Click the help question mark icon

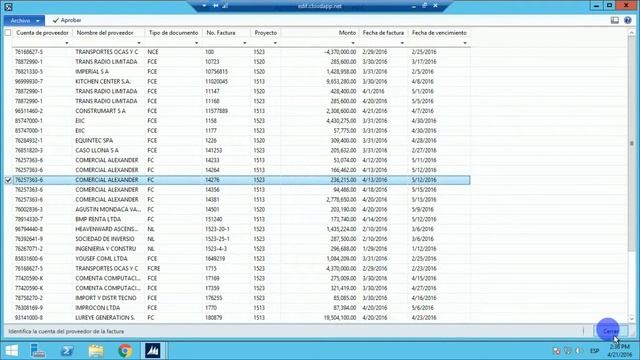point(628,20)
